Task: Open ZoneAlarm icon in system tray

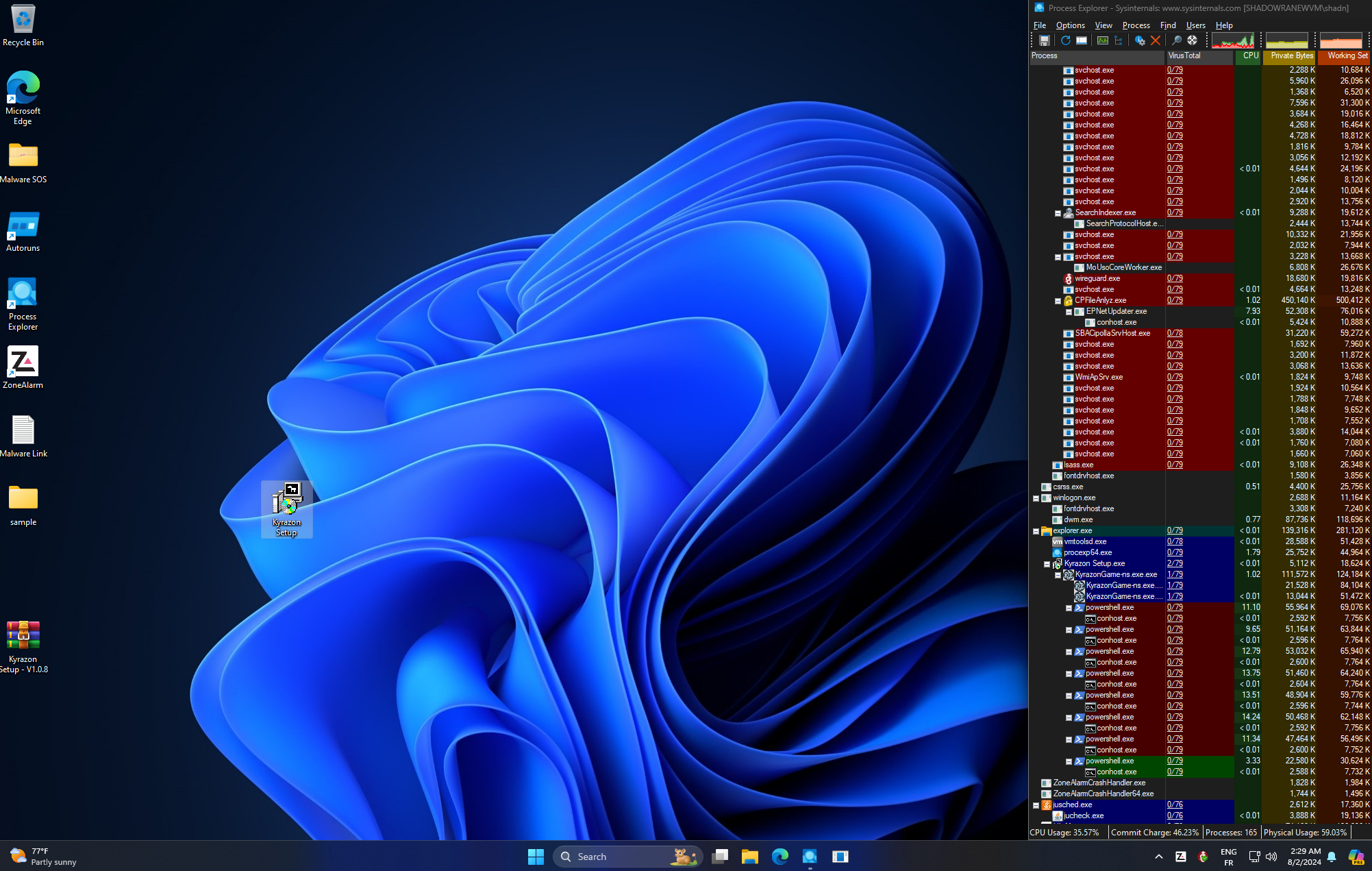Action: (x=1180, y=857)
